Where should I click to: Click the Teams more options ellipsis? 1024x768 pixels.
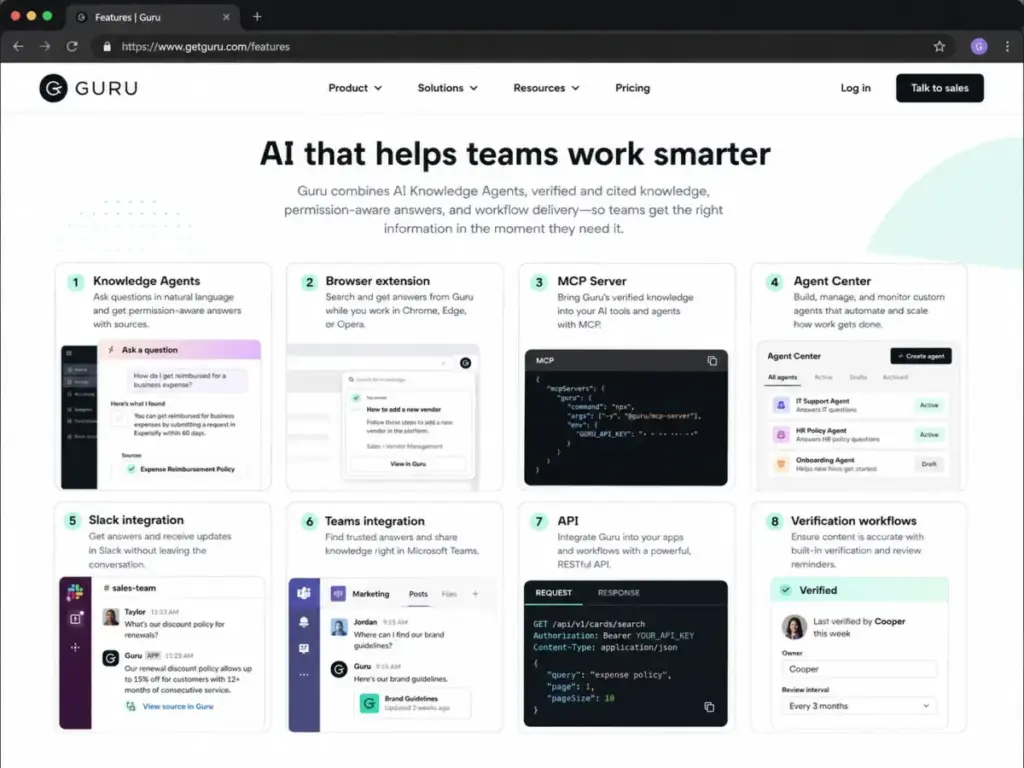[304, 675]
